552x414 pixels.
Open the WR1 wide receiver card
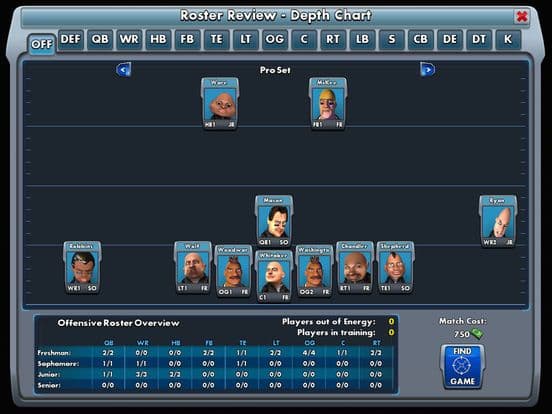click(82, 268)
